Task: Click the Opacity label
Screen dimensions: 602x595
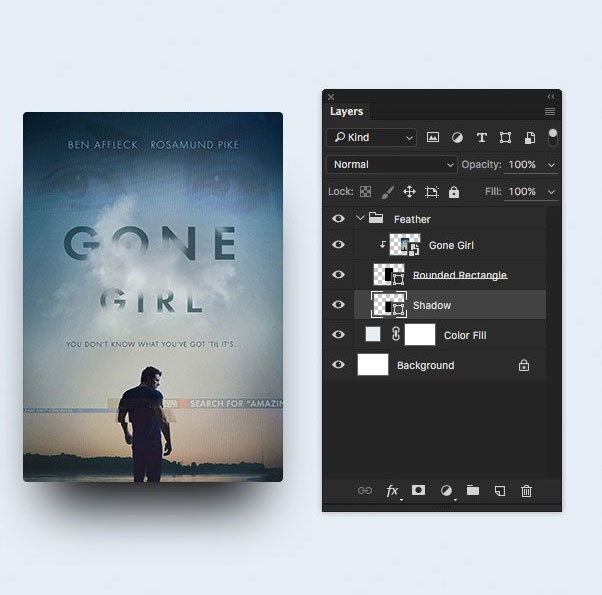Action: (481, 165)
